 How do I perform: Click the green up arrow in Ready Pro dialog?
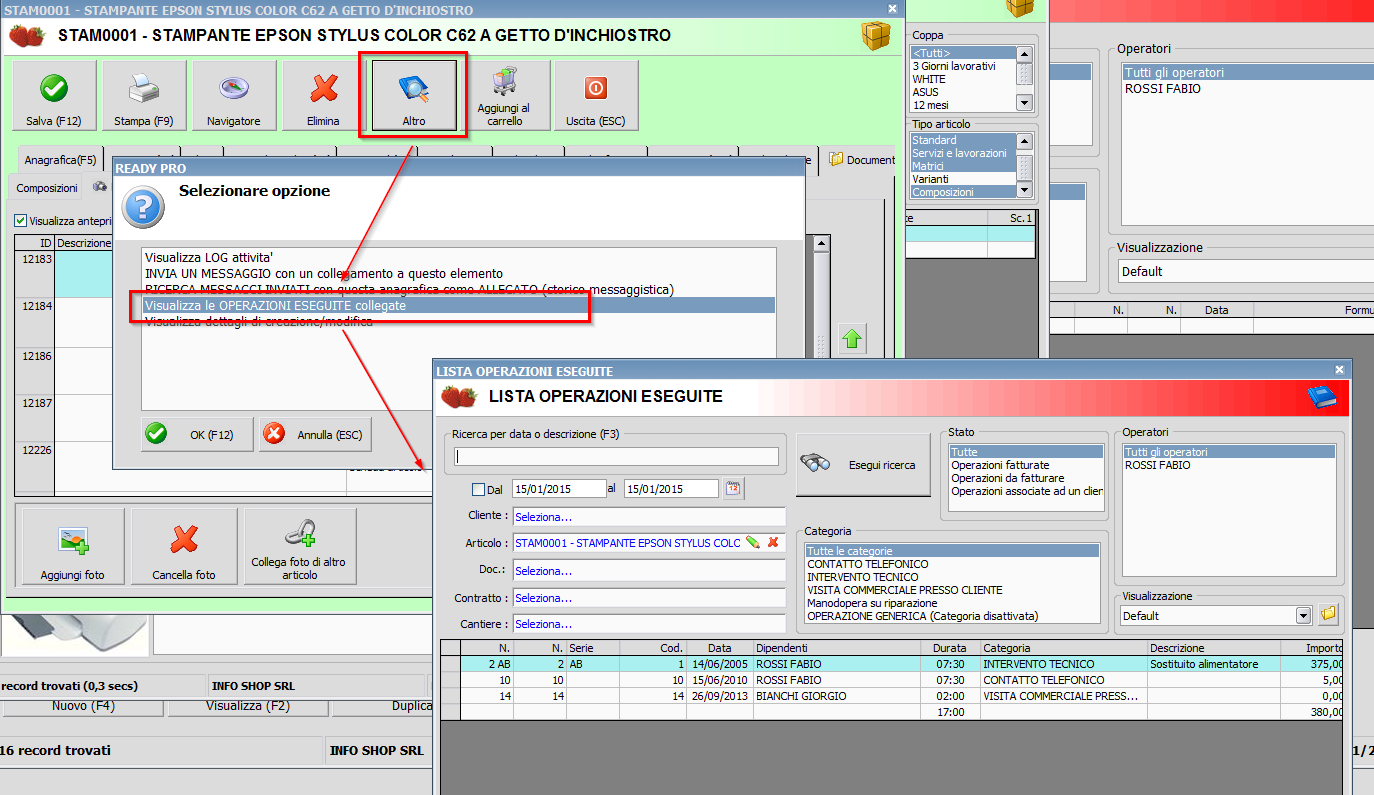click(852, 339)
